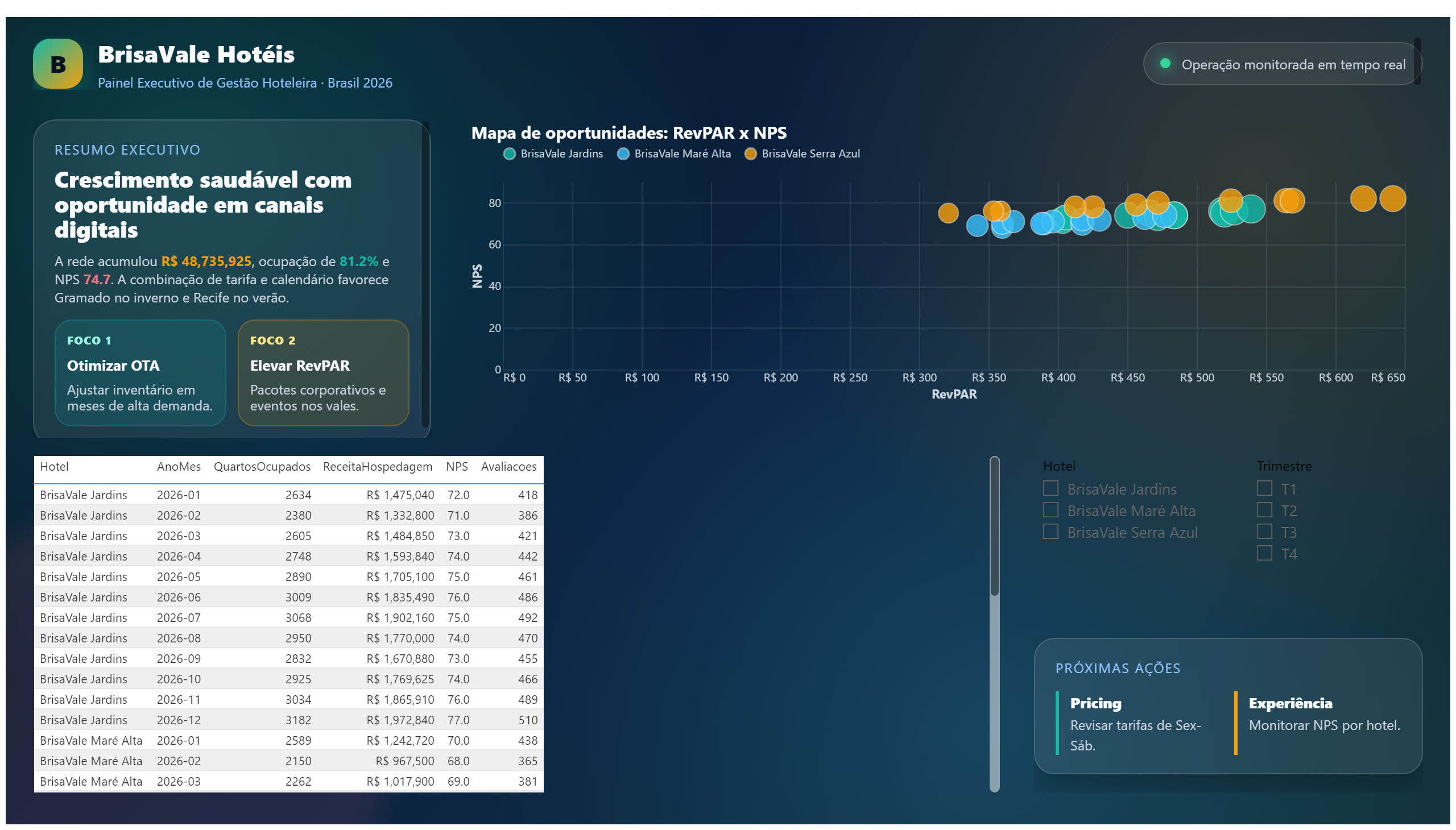
Task: Sort table by NPS column header
Action: (x=456, y=467)
